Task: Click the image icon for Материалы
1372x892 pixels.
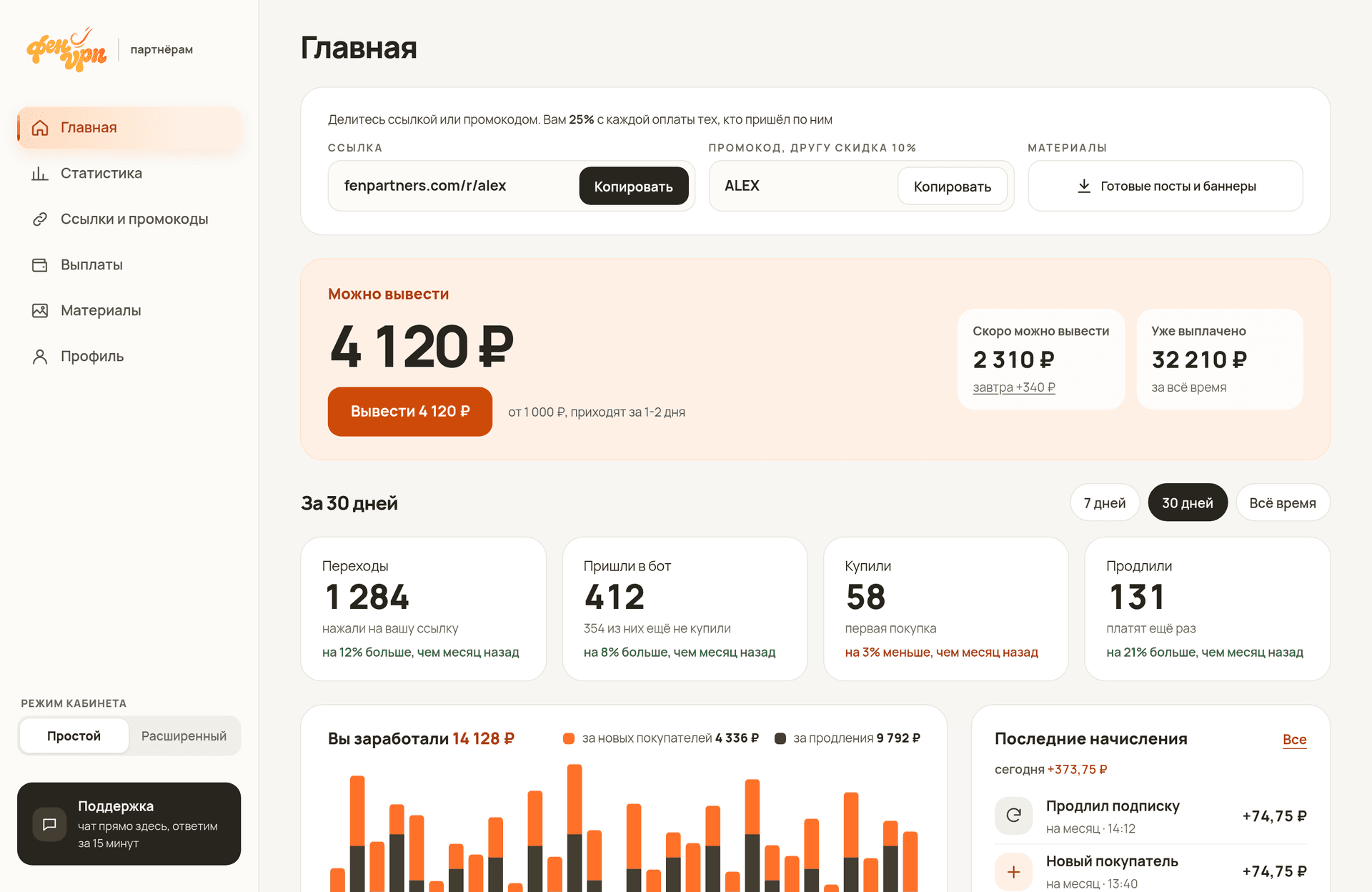Action: (x=40, y=311)
